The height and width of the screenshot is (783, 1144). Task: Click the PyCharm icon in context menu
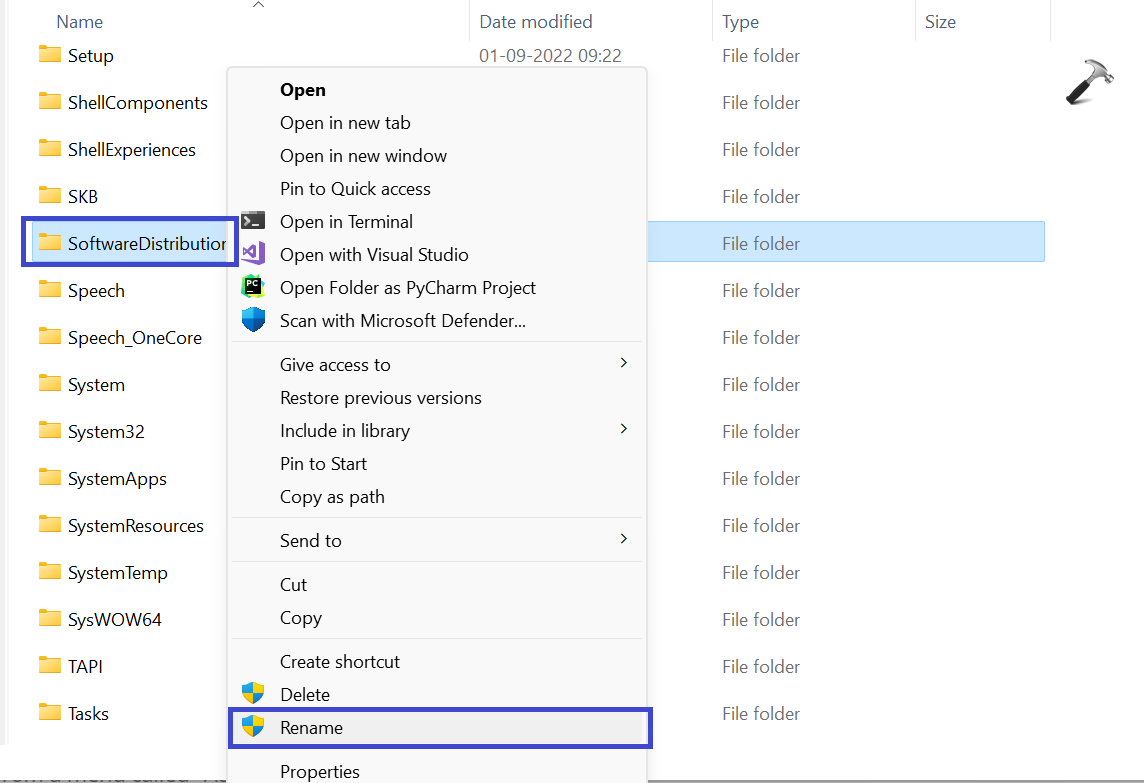coord(253,287)
